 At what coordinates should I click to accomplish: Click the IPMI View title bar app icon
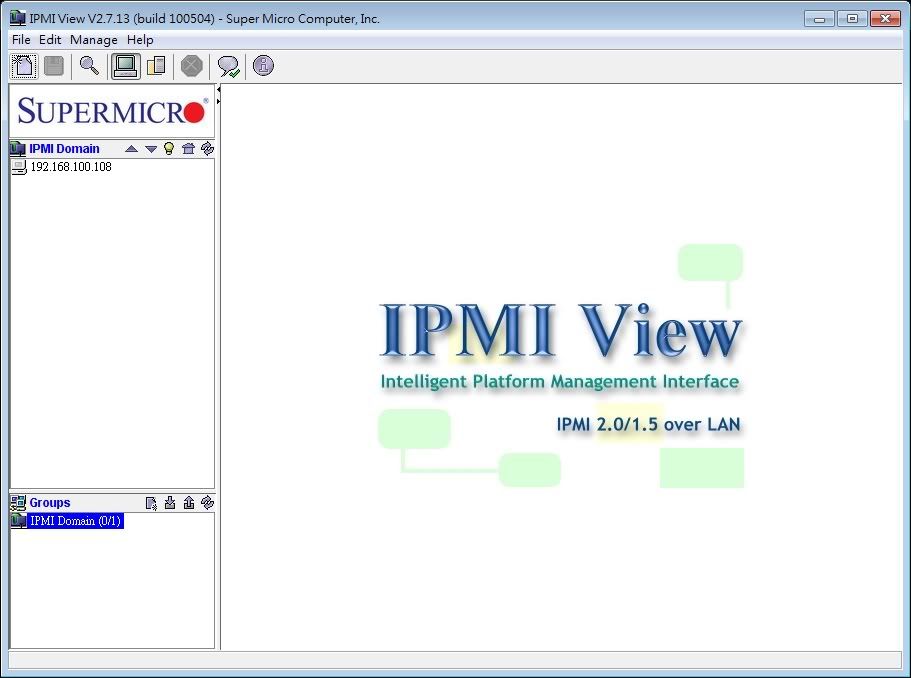[x=18, y=19]
